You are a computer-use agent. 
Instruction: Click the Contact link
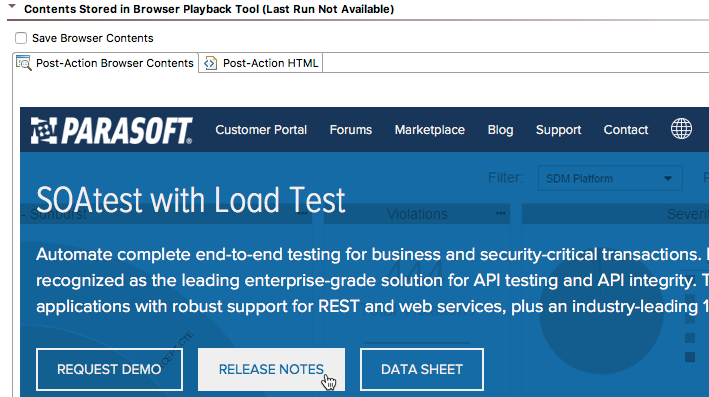626,130
